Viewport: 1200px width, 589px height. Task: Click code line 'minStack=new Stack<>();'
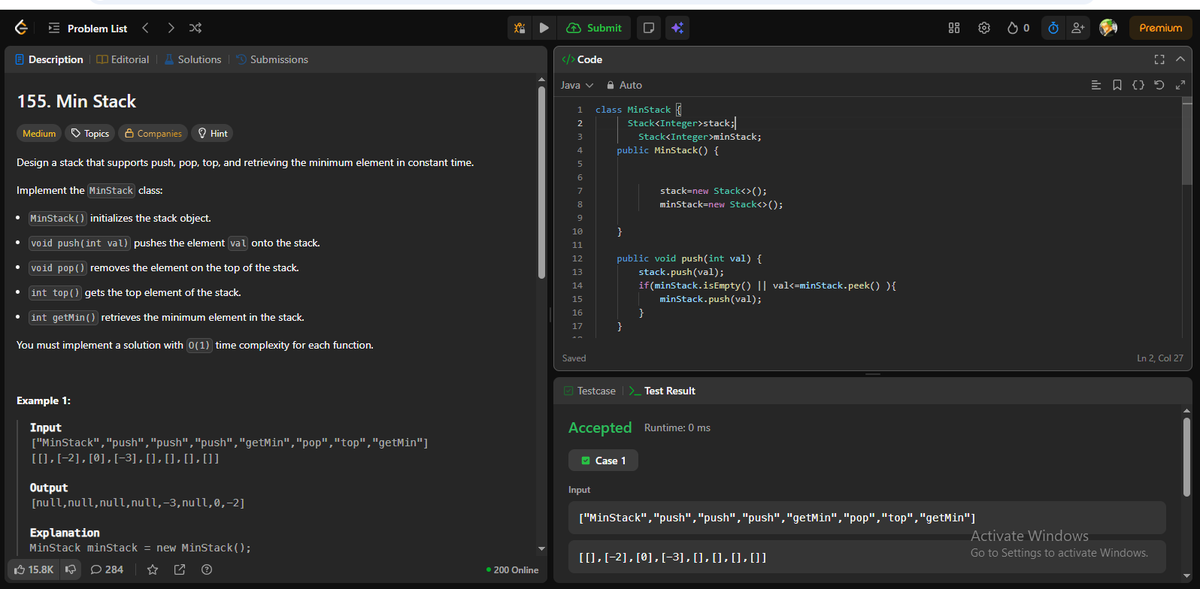(720, 204)
